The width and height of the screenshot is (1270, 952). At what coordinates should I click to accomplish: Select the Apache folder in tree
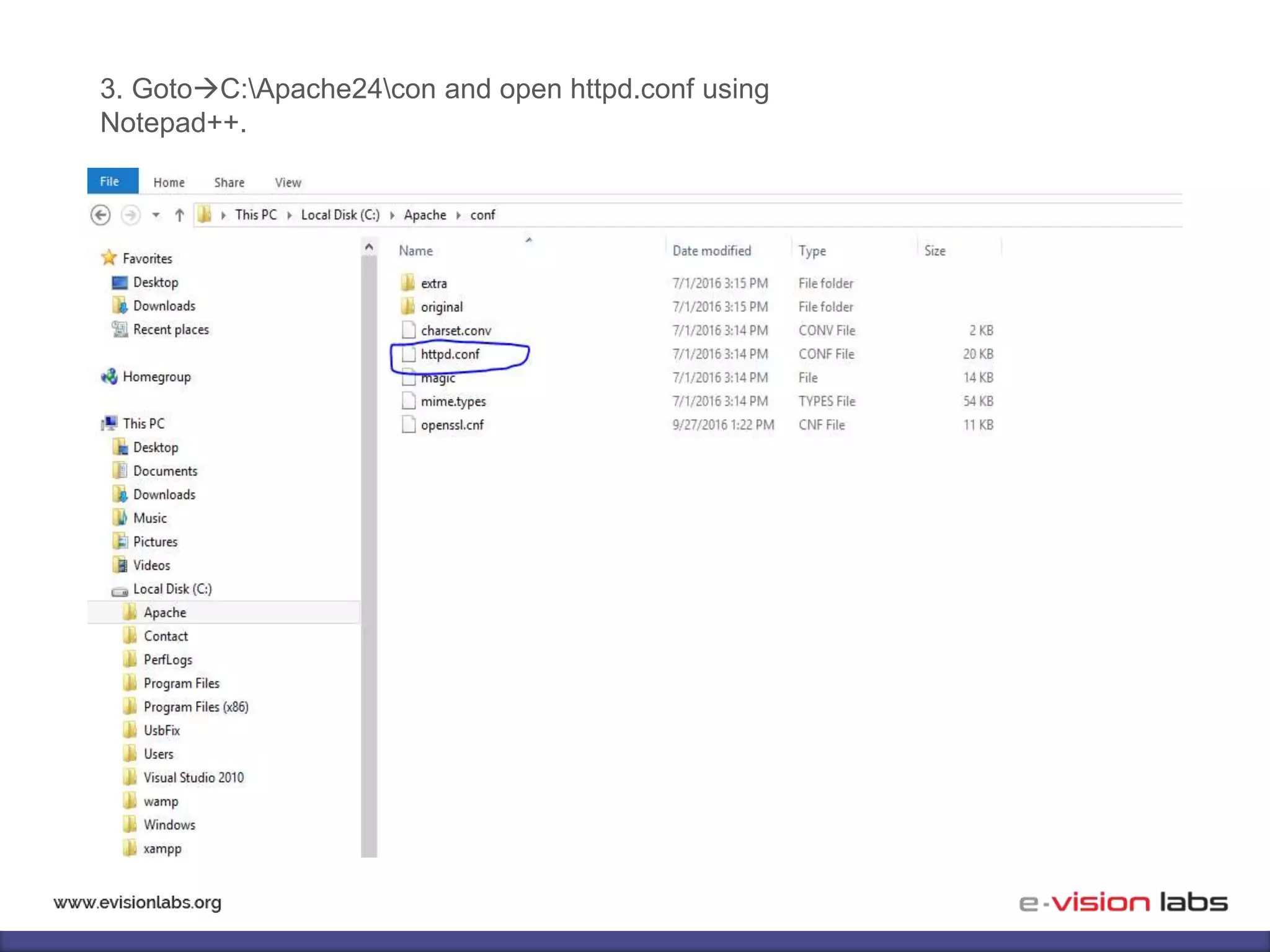click(x=165, y=612)
